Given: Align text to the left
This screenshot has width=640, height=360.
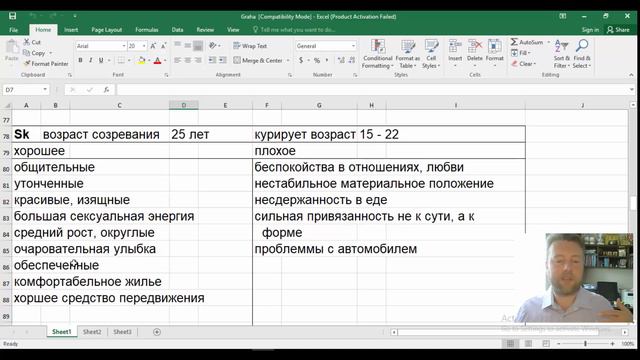Looking at the screenshot, I should point(177,60).
